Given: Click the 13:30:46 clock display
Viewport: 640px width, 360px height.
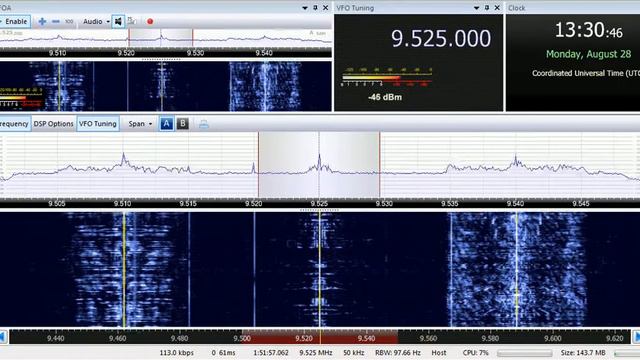Looking at the screenshot, I should coord(589,31).
